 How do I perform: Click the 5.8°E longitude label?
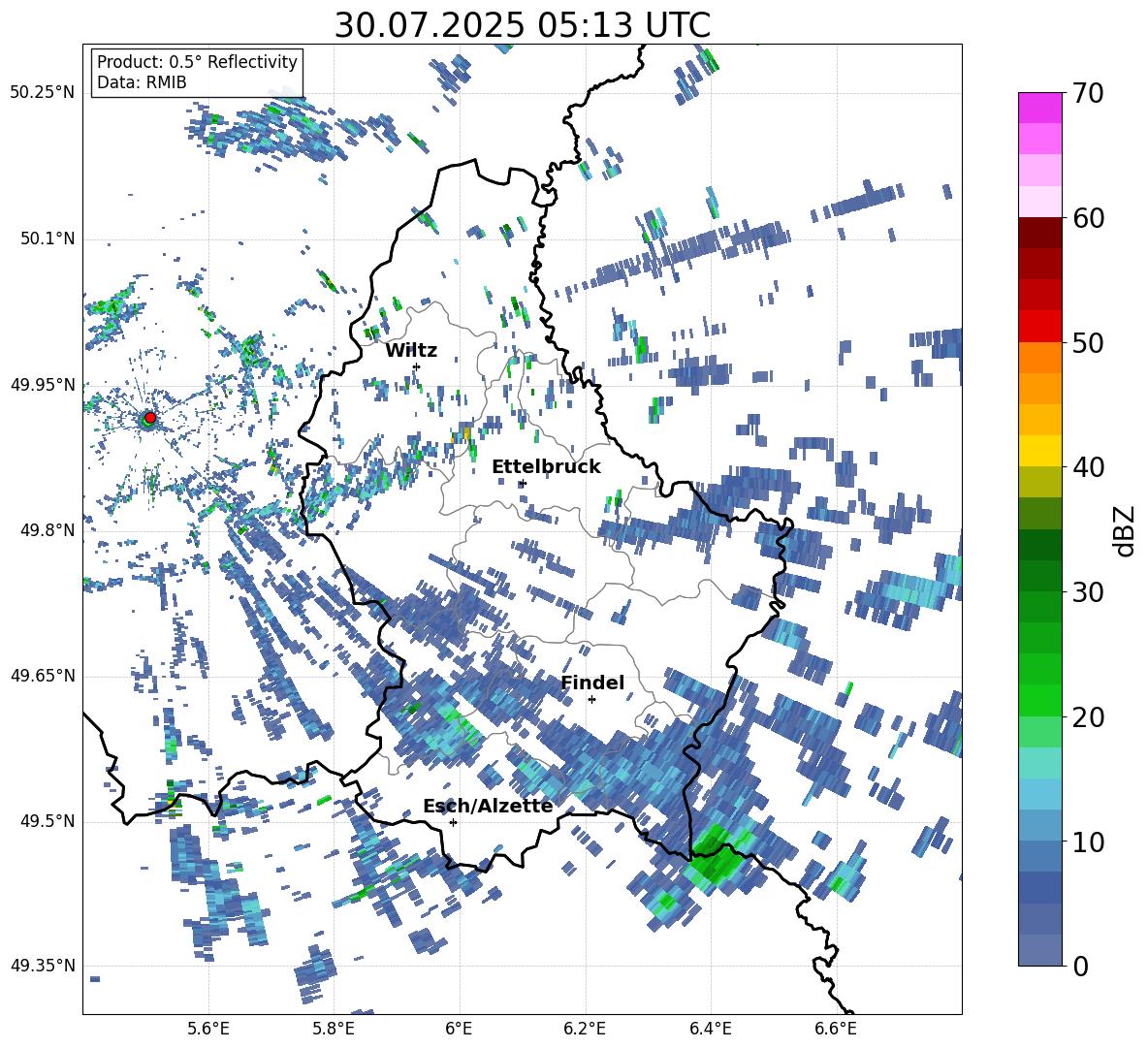point(334,1029)
